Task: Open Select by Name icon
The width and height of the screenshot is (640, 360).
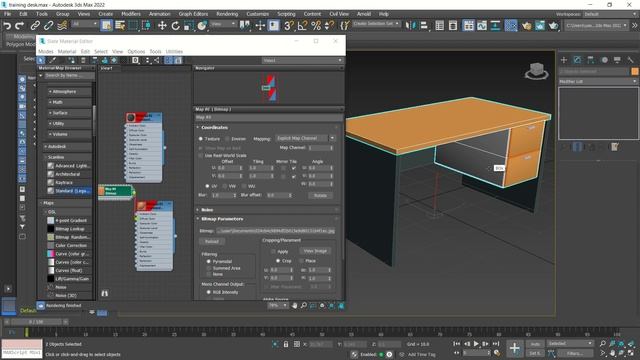Action: 120,26
